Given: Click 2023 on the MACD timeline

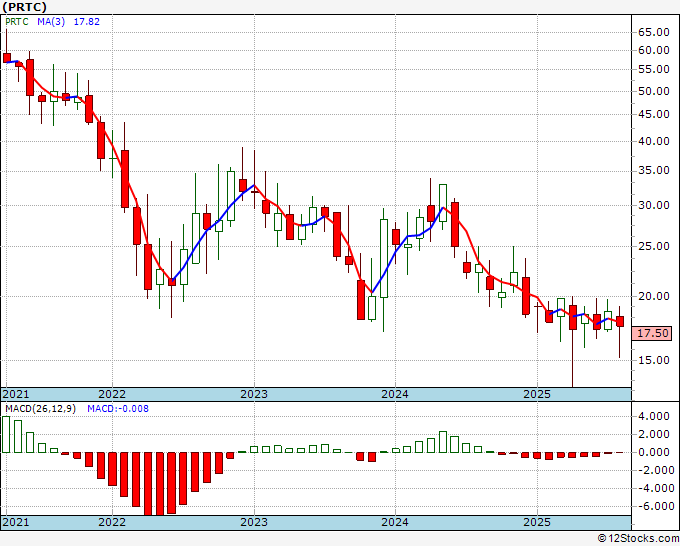Looking at the screenshot, I should [x=254, y=522].
